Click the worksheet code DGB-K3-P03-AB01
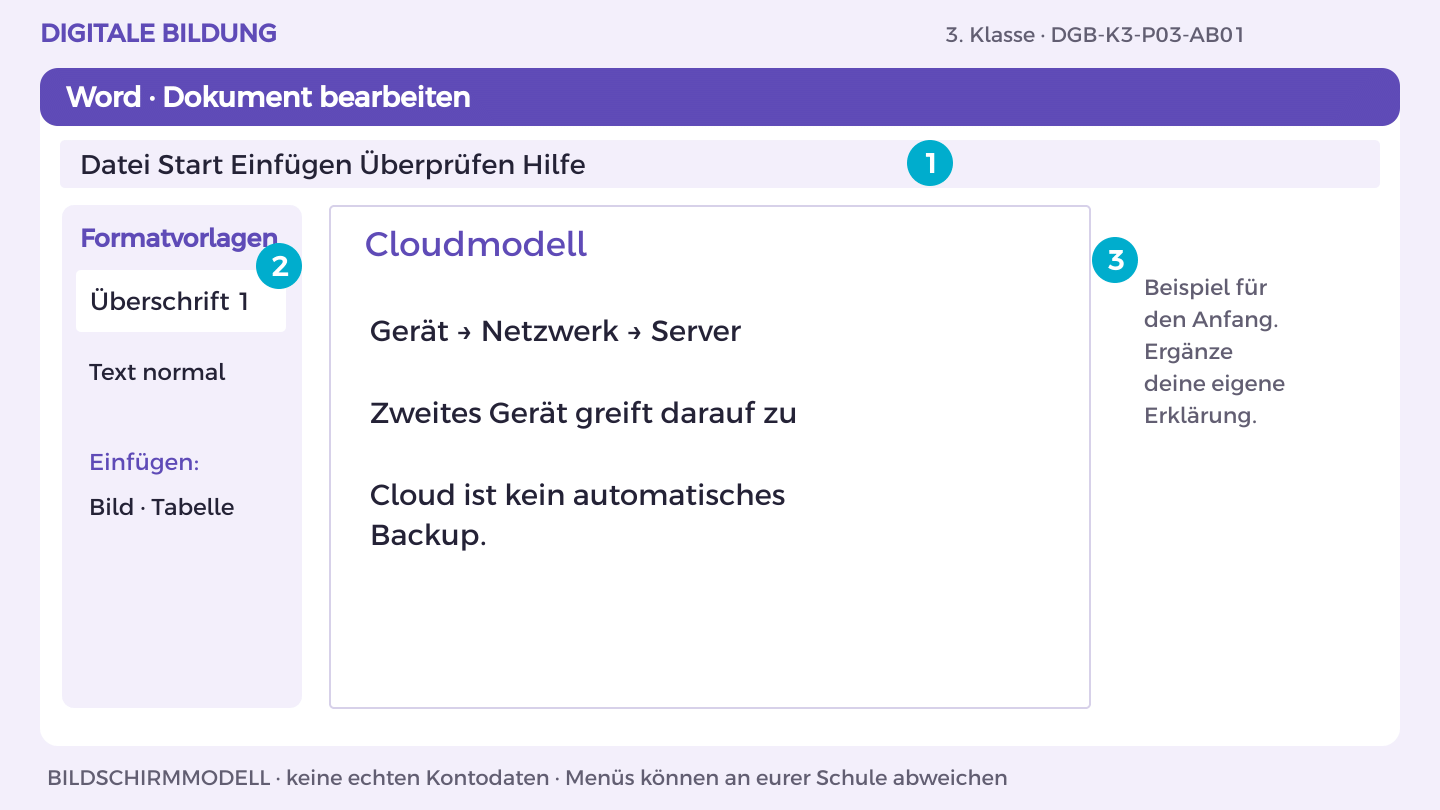 (x=1147, y=35)
